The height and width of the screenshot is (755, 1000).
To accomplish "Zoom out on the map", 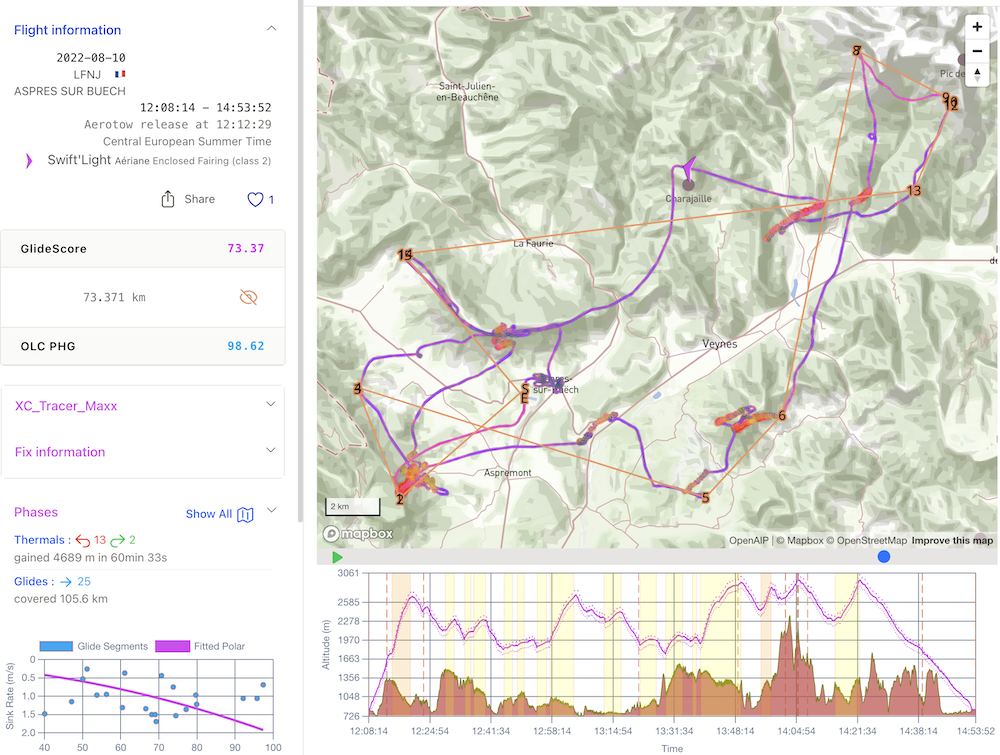I will pyautogui.click(x=977, y=52).
